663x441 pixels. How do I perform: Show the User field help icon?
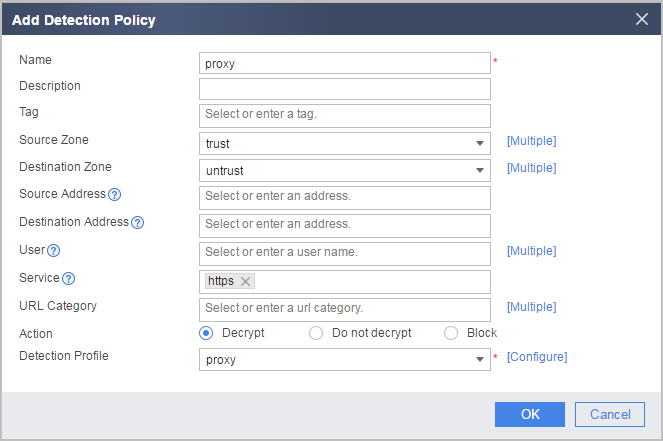point(53,251)
